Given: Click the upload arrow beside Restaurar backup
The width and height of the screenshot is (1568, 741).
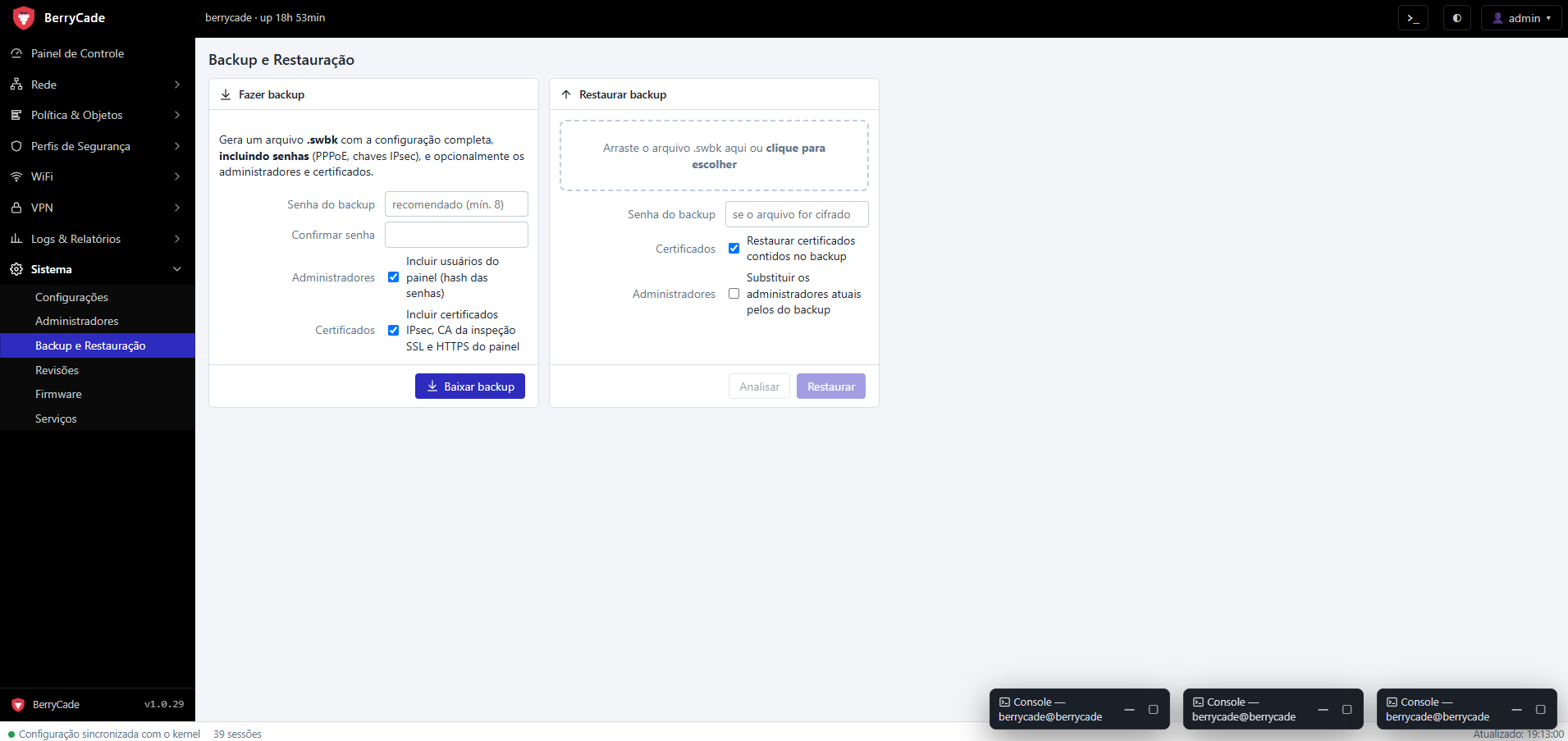Looking at the screenshot, I should click(x=566, y=94).
